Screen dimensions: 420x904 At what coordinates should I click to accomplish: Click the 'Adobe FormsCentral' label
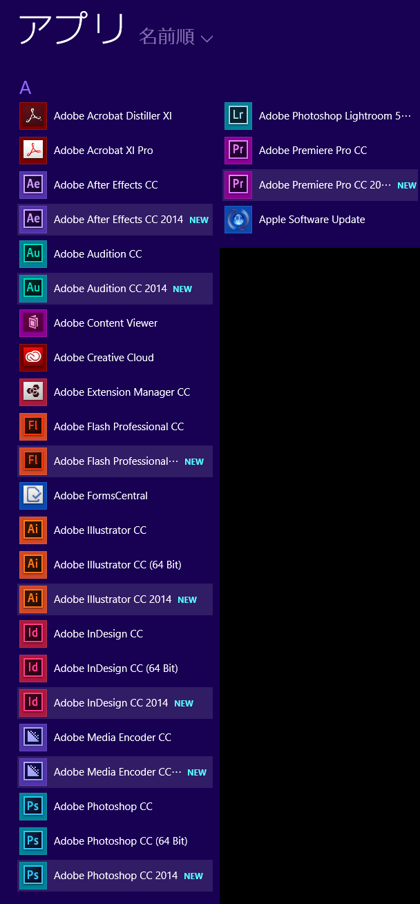(100, 496)
